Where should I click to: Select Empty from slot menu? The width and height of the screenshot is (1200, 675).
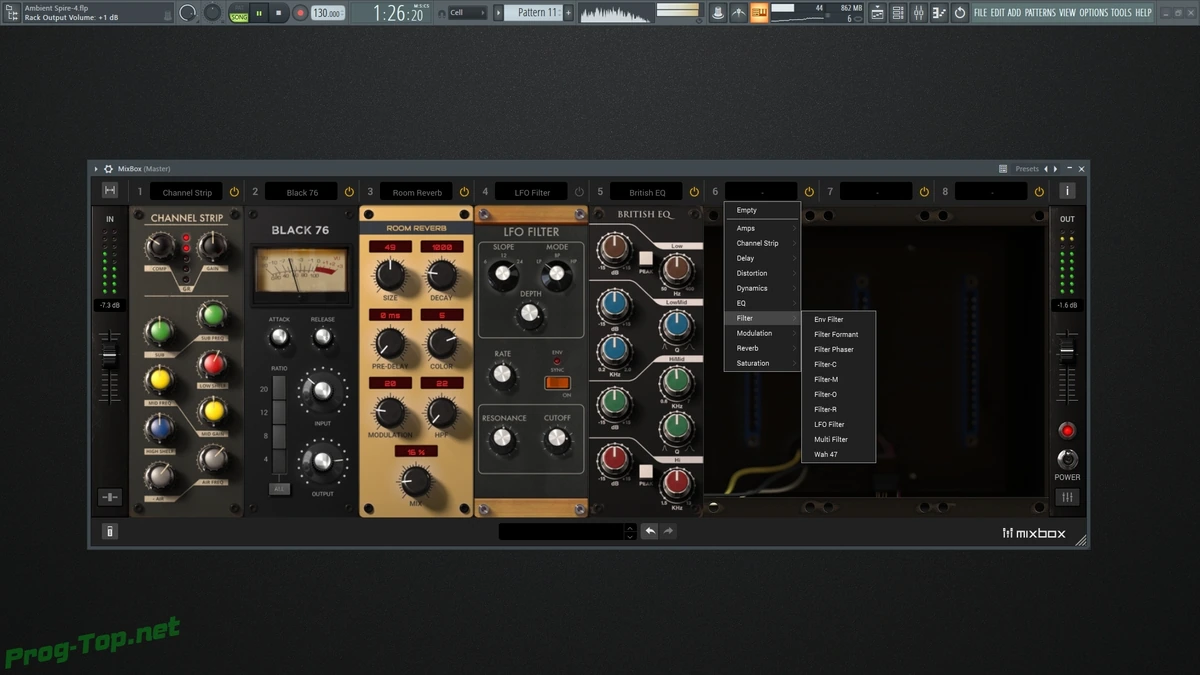click(762, 210)
